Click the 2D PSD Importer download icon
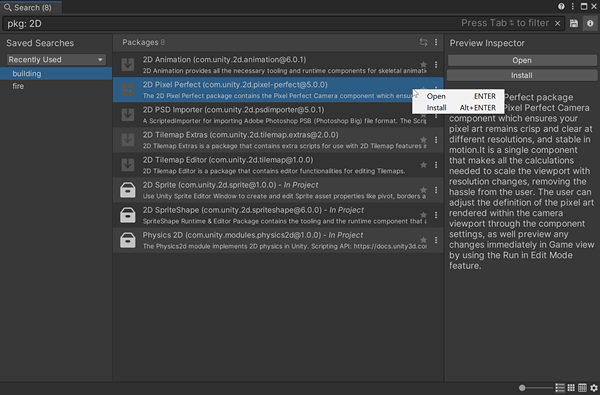The image size is (600, 395). pos(128,115)
